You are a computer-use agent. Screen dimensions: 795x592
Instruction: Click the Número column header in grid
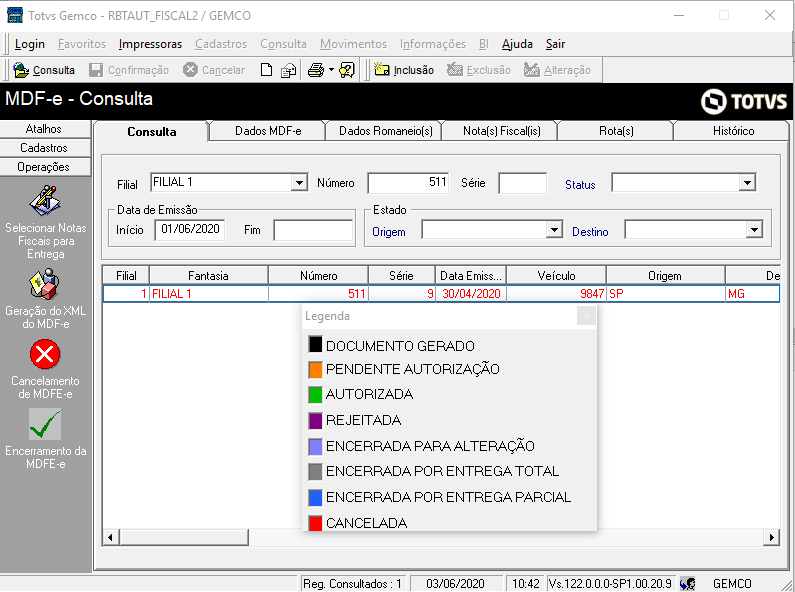(318, 276)
